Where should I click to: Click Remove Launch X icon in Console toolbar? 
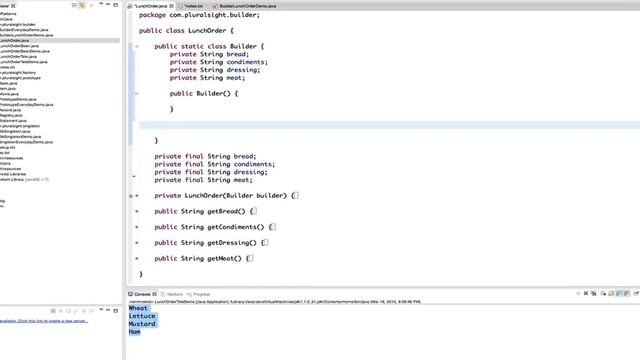pos(586,293)
